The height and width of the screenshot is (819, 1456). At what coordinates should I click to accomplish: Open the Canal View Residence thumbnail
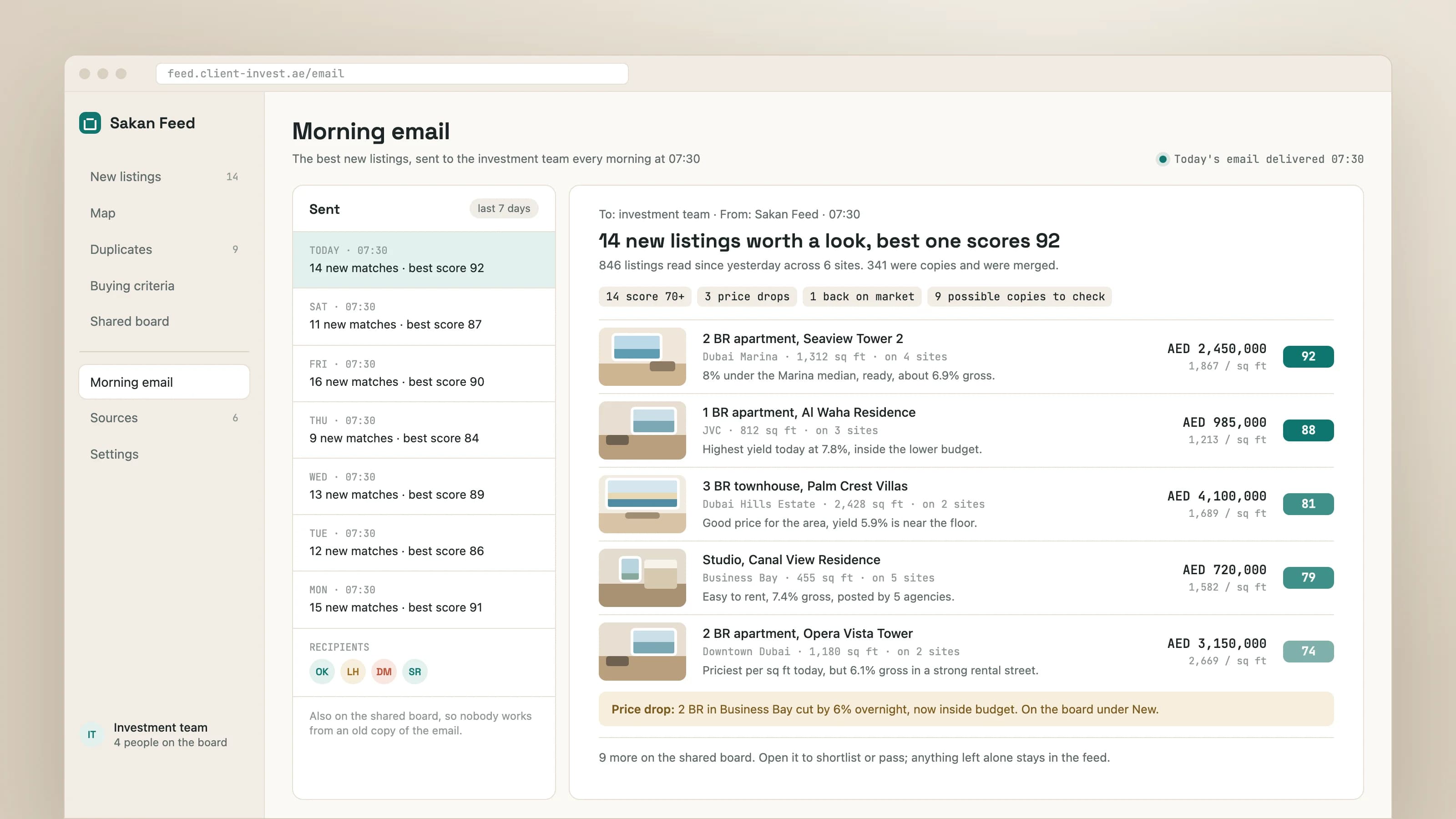[642, 578]
